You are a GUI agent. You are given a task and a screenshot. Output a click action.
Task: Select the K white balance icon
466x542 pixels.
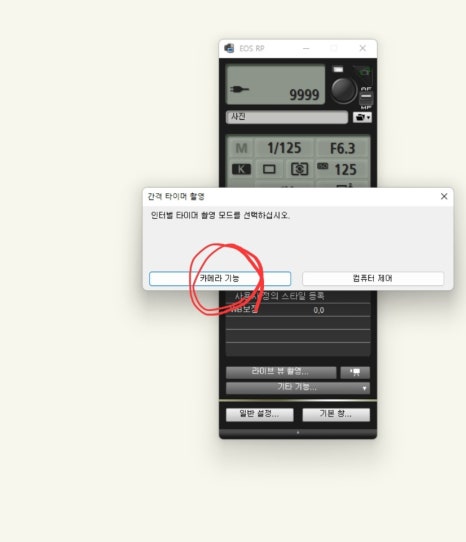(x=241, y=169)
